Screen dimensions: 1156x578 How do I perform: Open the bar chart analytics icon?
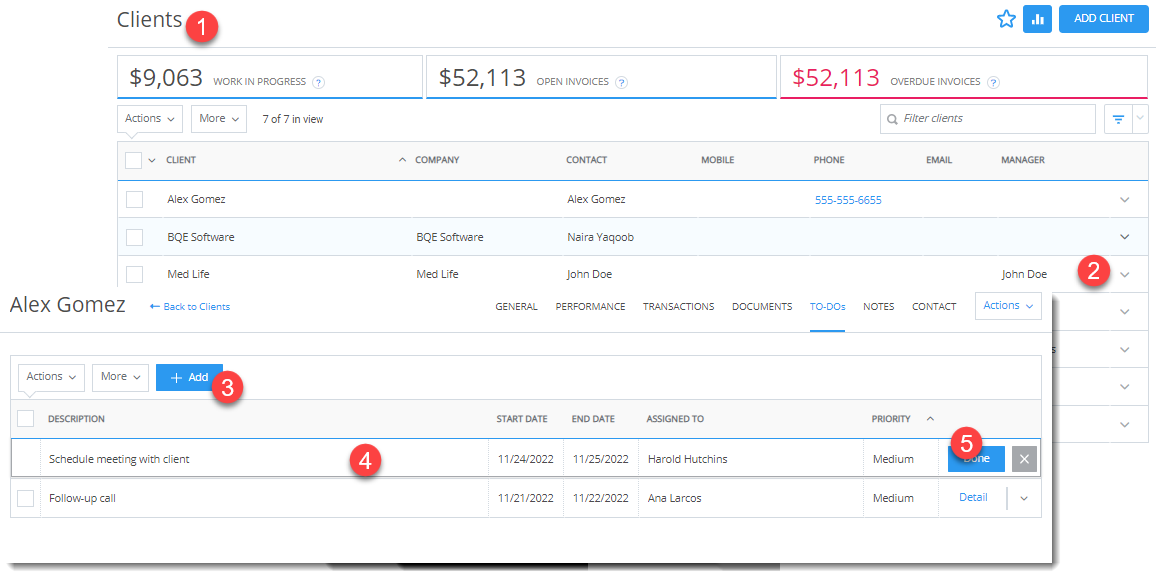(x=1037, y=18)
